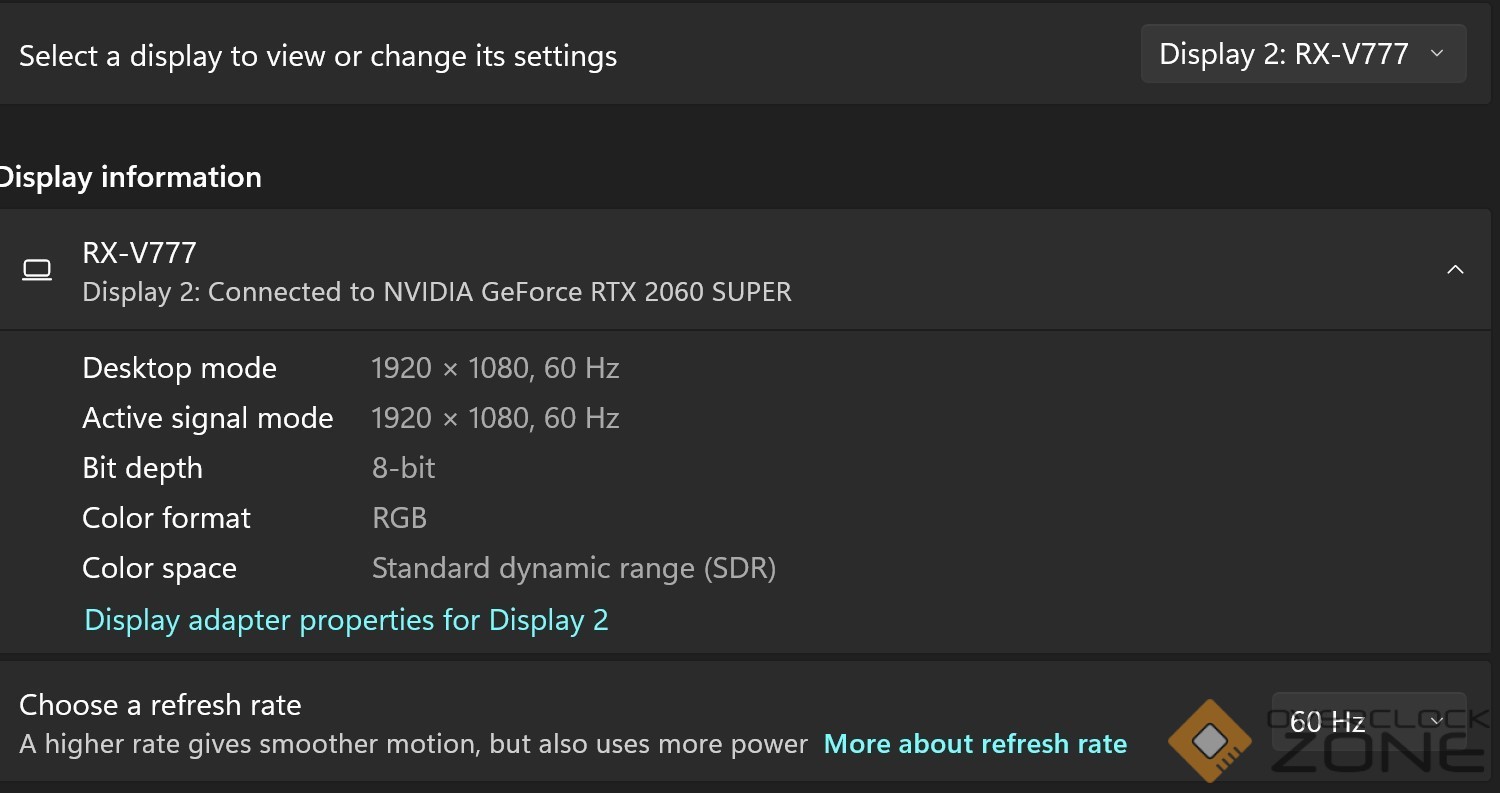Screen dimensions: 1500x793
Task: Click the chevron in the display selector dropdown
Action: coord(1437,54)
